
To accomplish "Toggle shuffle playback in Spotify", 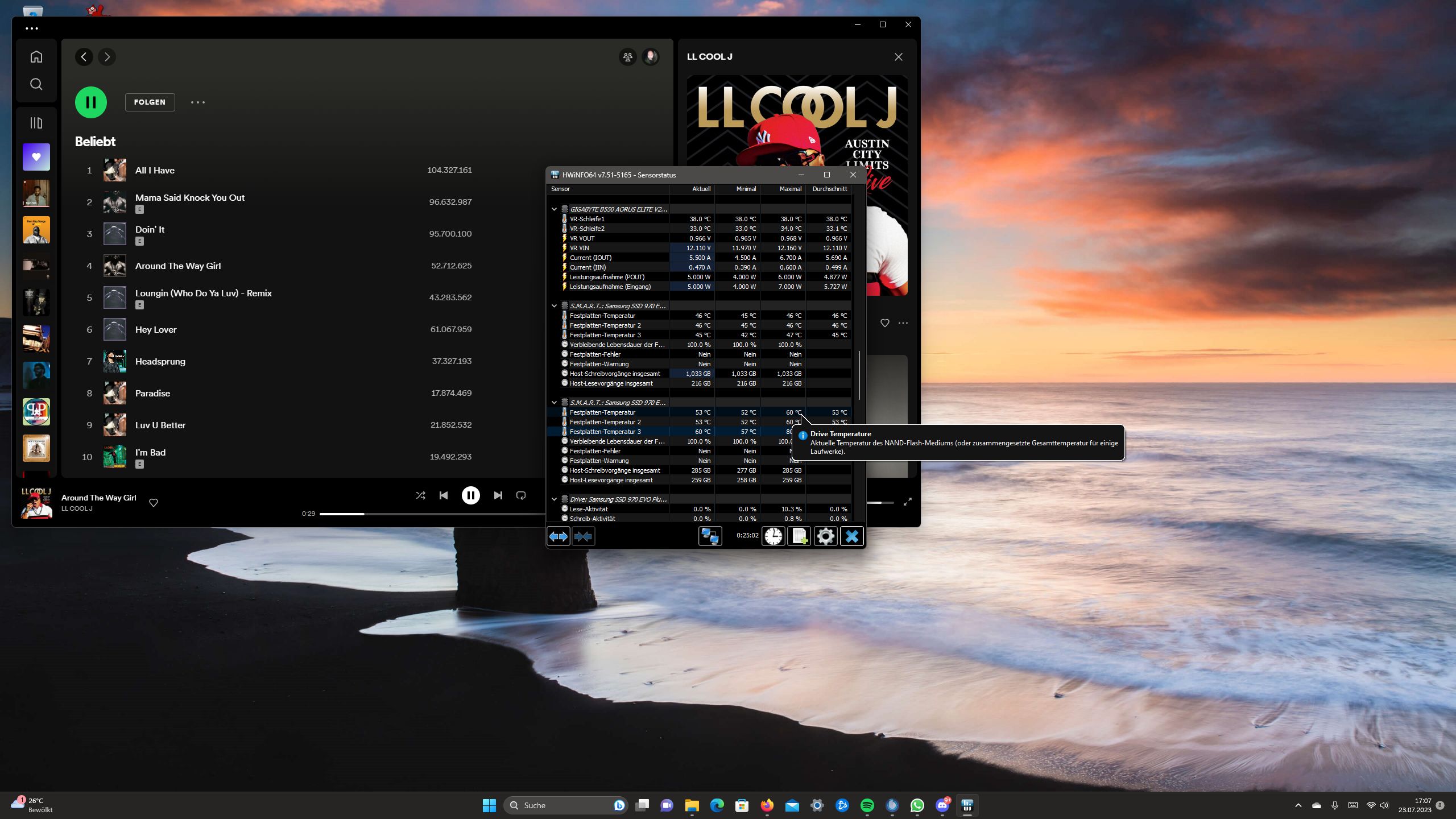I will pos(420,495).
